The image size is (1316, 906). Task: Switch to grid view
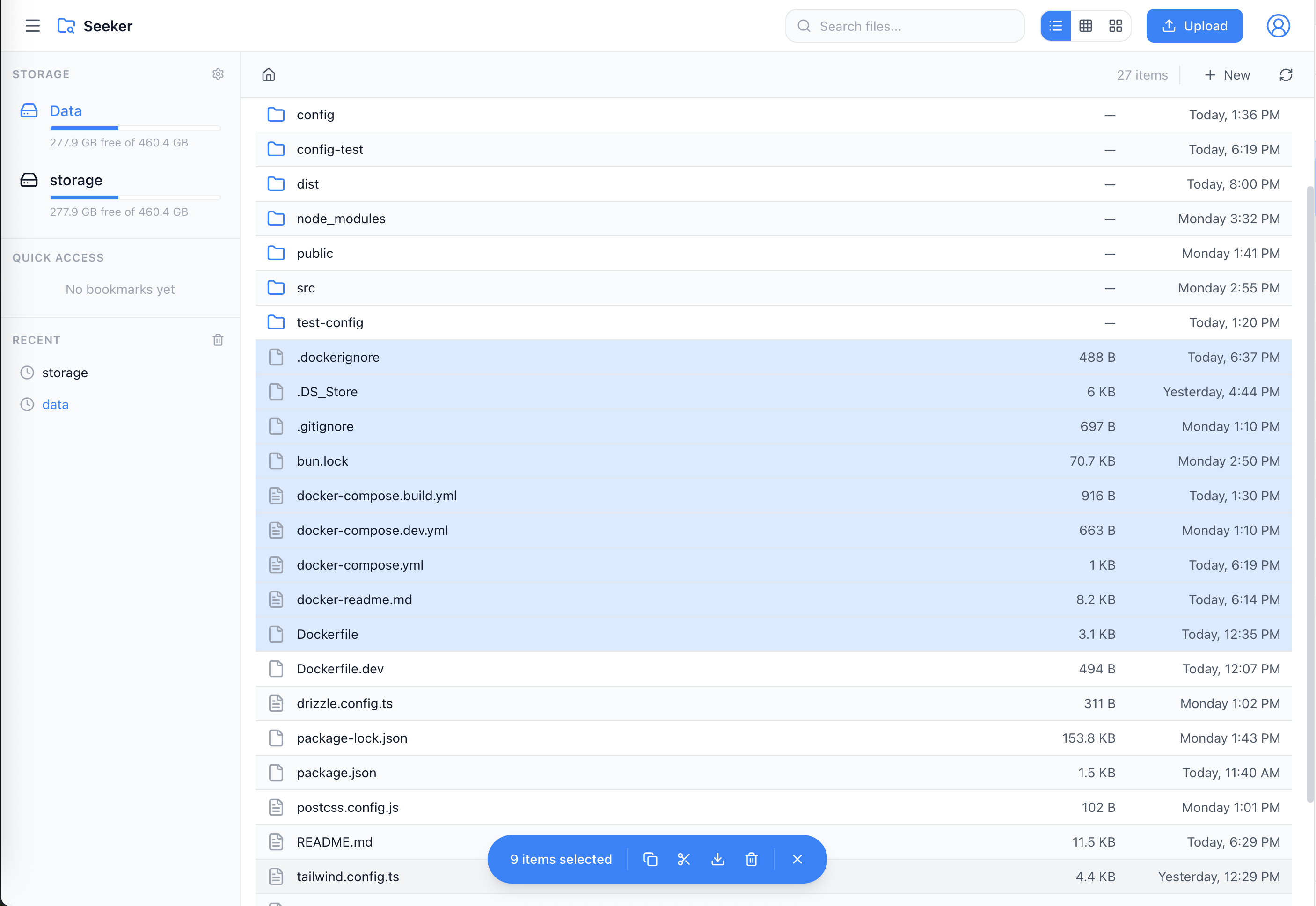point(1116,26)
